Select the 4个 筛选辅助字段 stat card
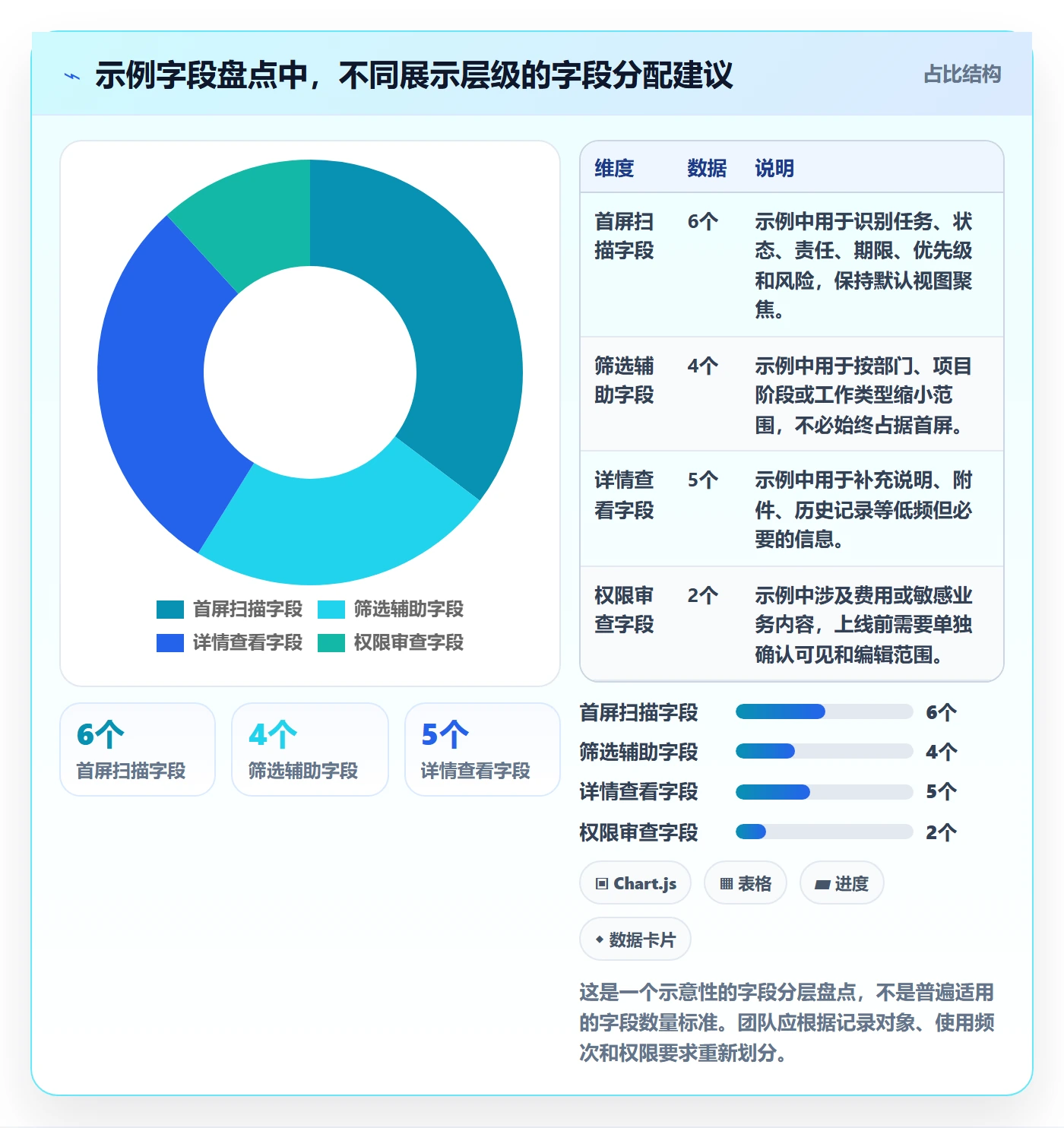Viewport: 1064px width, 1128px height. [x=310, y=749]
